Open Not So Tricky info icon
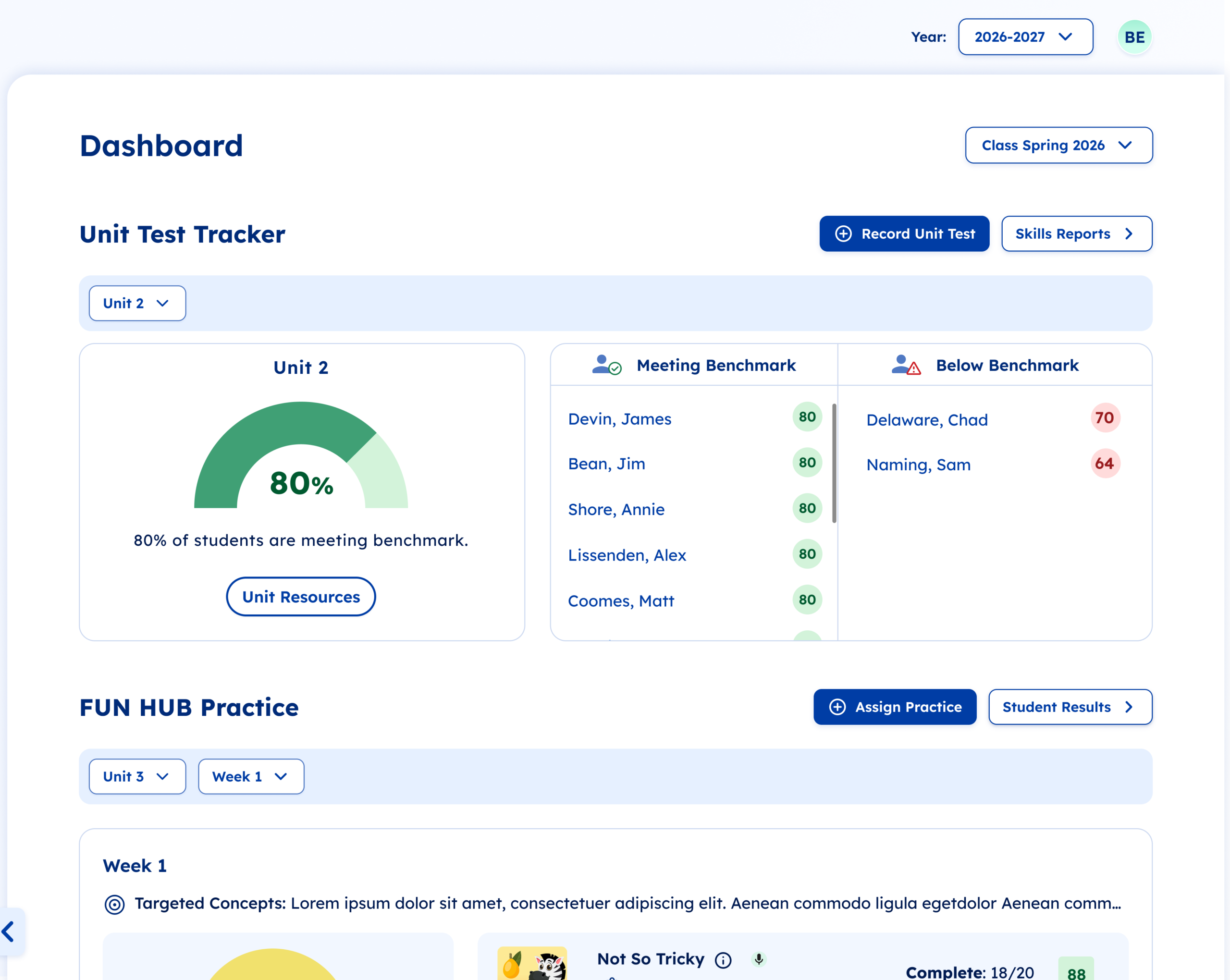Screen dimensions: 1230x980 pos(723,961)
